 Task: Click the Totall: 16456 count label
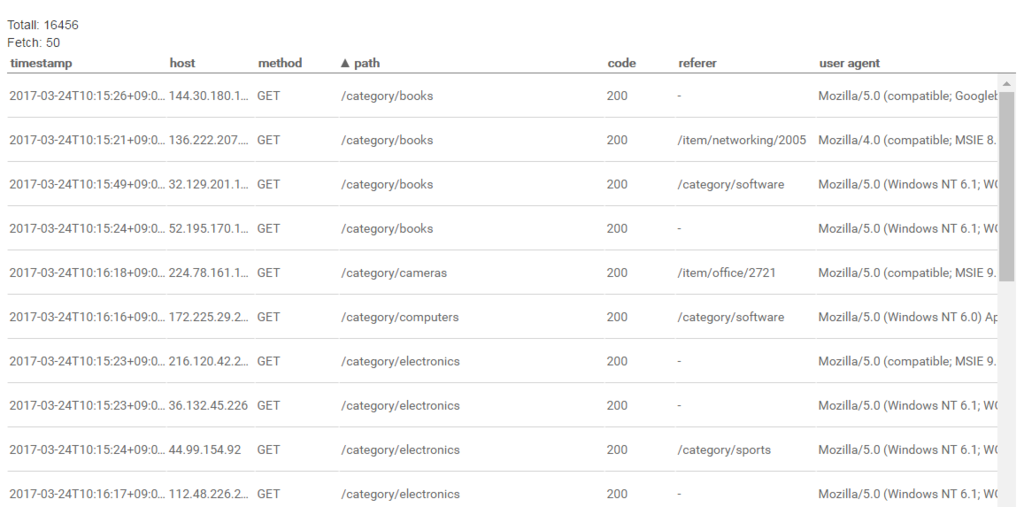tap(43, 25)
